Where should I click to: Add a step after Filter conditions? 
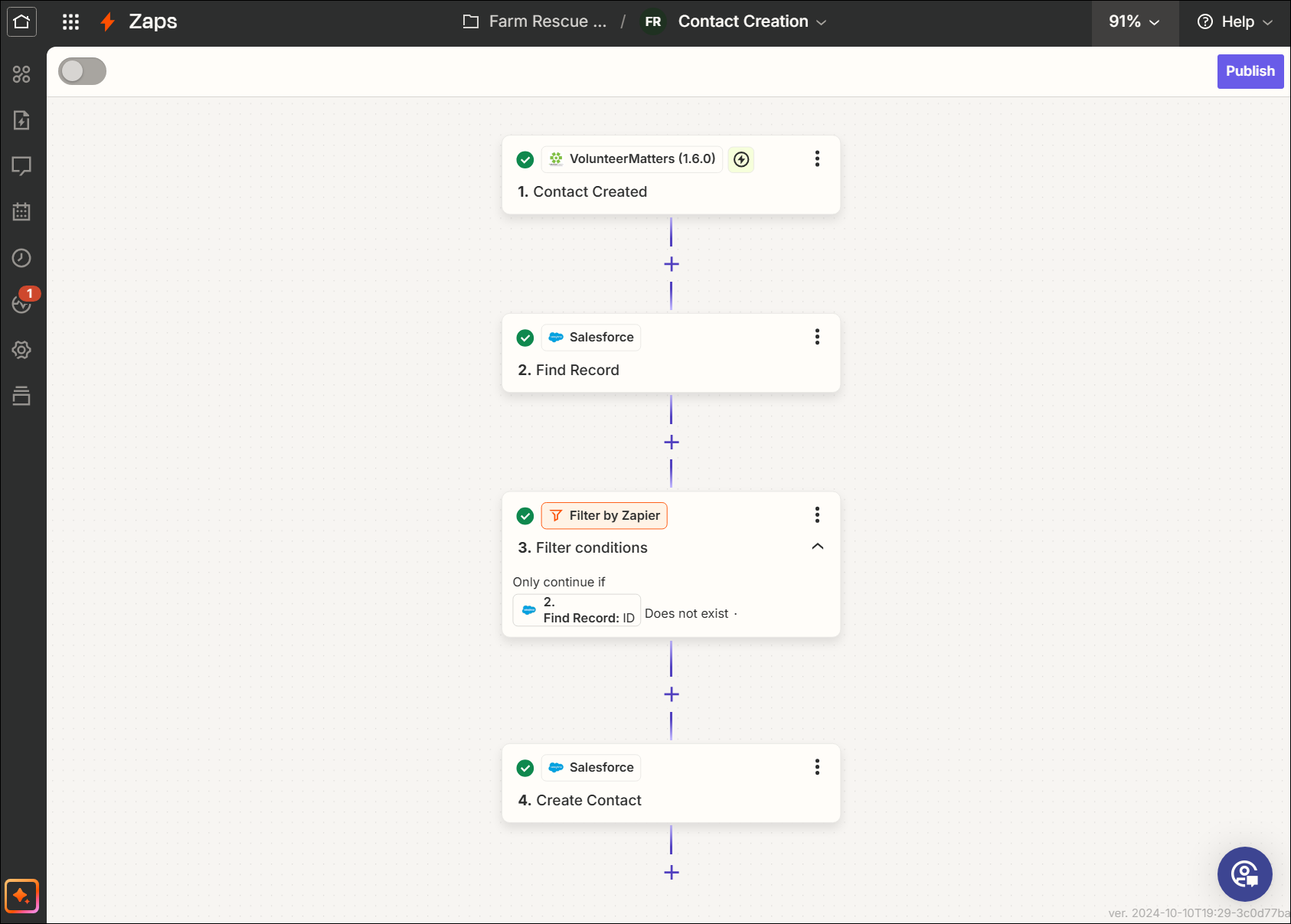672,694
